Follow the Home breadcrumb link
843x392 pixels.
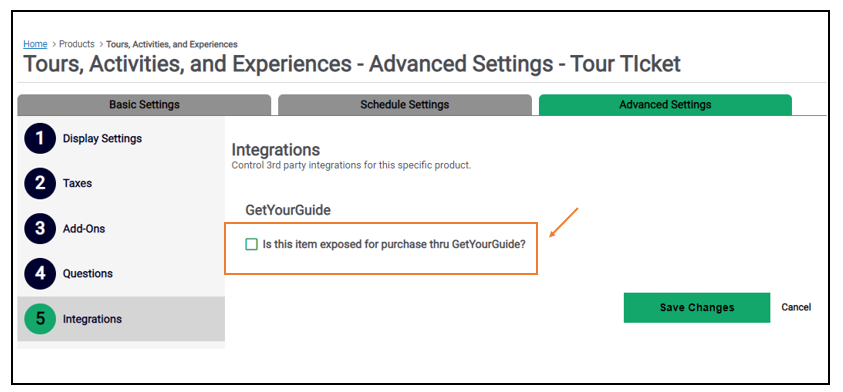pyautogui.click(x=35, y=44)
